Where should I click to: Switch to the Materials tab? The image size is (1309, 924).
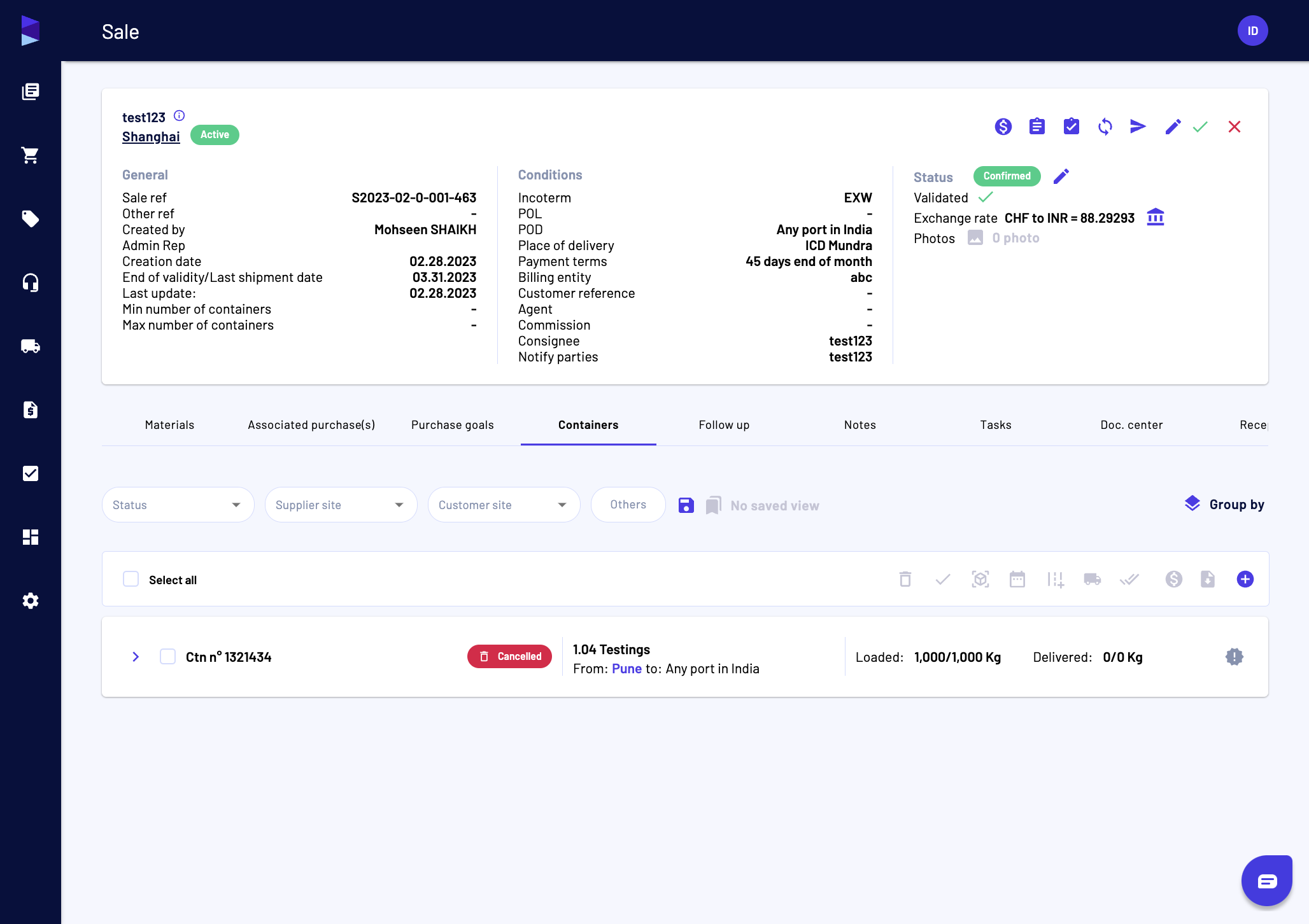(x=169, y=425)
